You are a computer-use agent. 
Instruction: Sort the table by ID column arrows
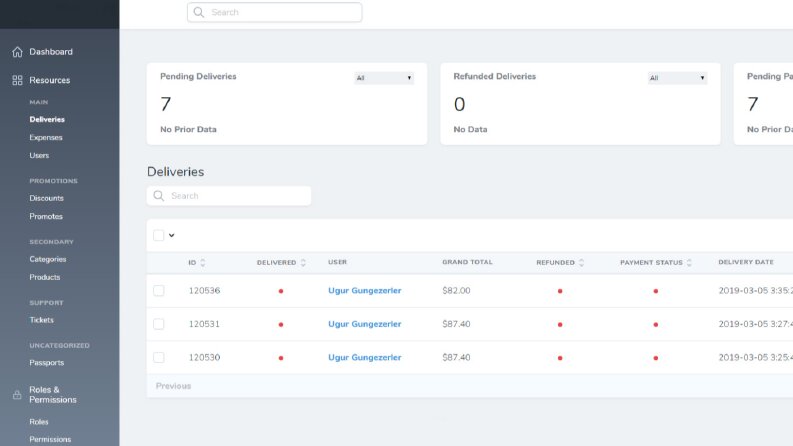203,262
